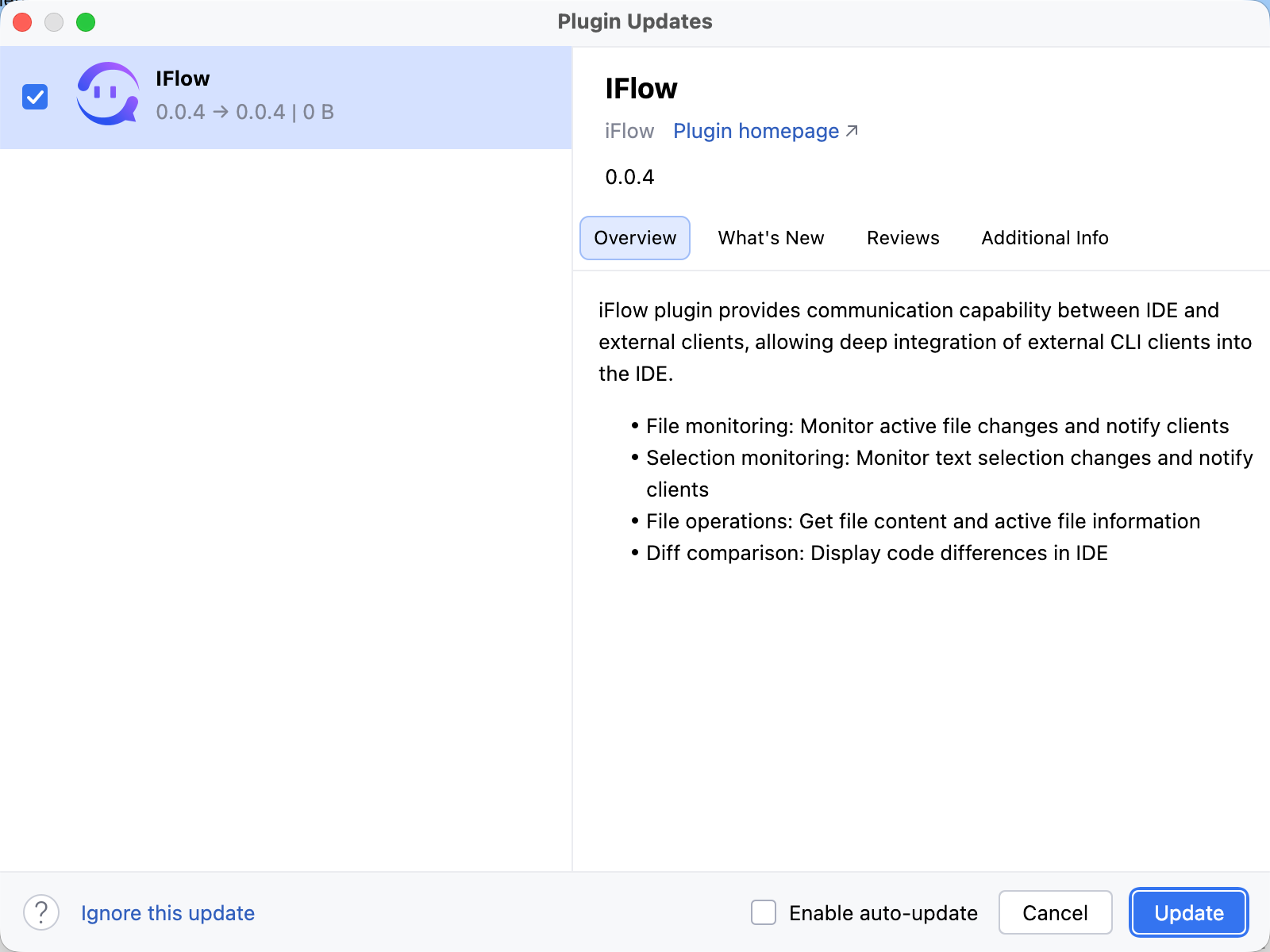Switch to the Additional Info tab

tap(1045, 238)
